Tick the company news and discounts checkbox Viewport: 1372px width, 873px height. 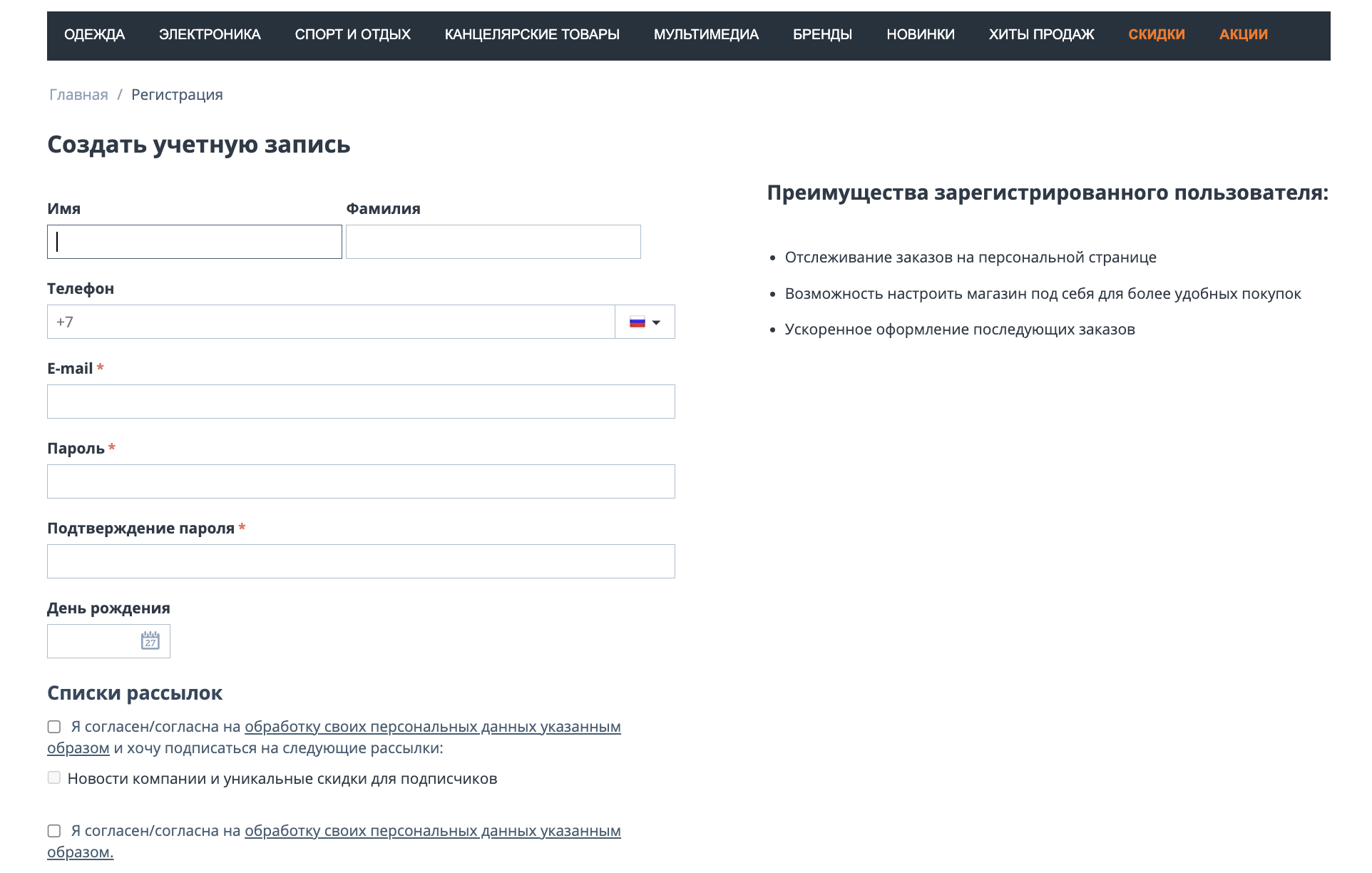coord(54,778)
